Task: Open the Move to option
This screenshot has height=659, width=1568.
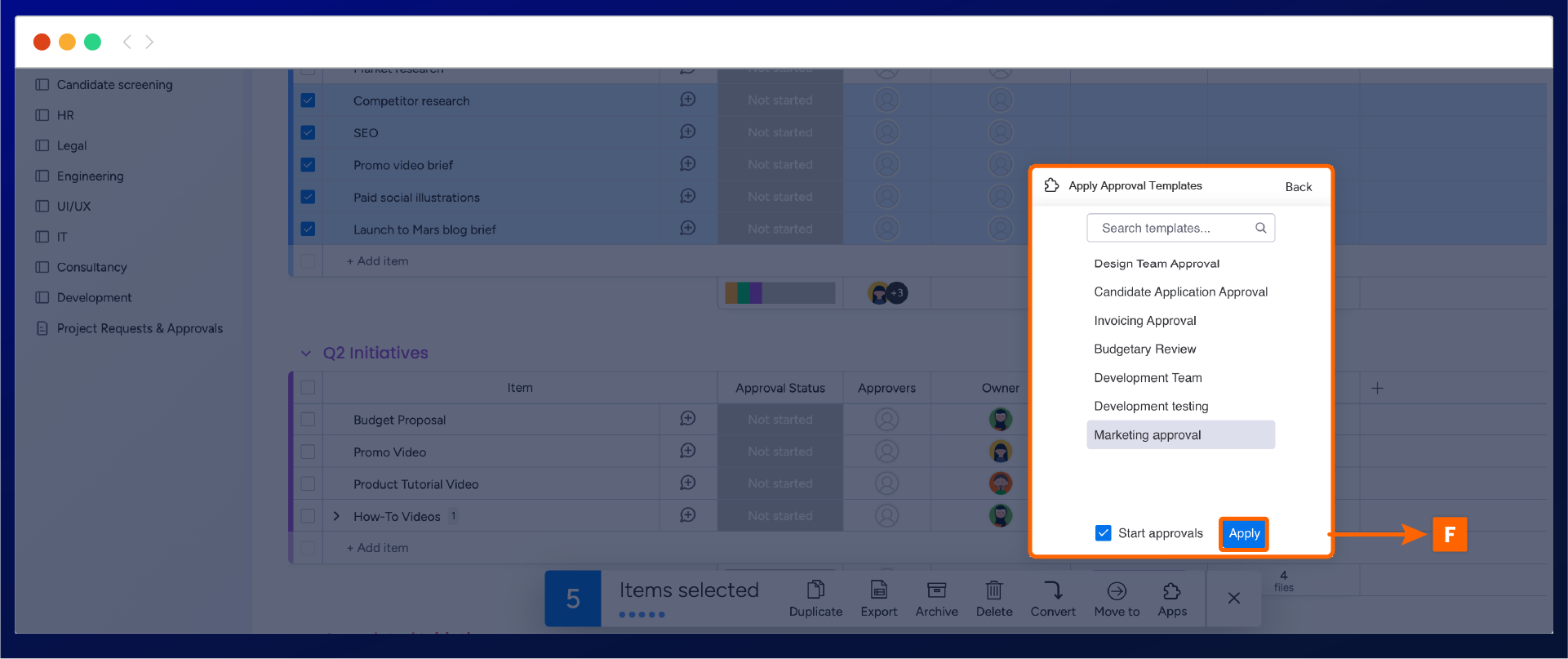Action: pos(1116,590)
